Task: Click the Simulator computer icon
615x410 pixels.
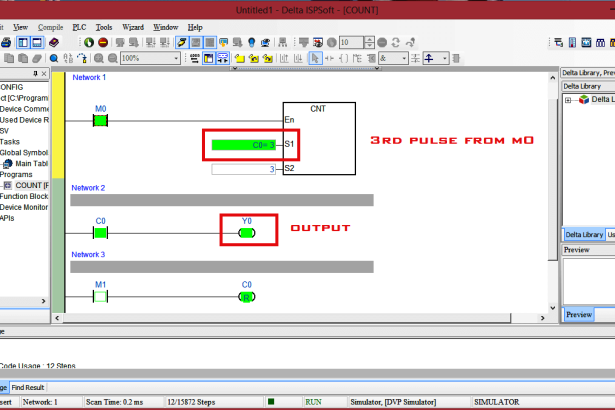Action: point(266,42)
